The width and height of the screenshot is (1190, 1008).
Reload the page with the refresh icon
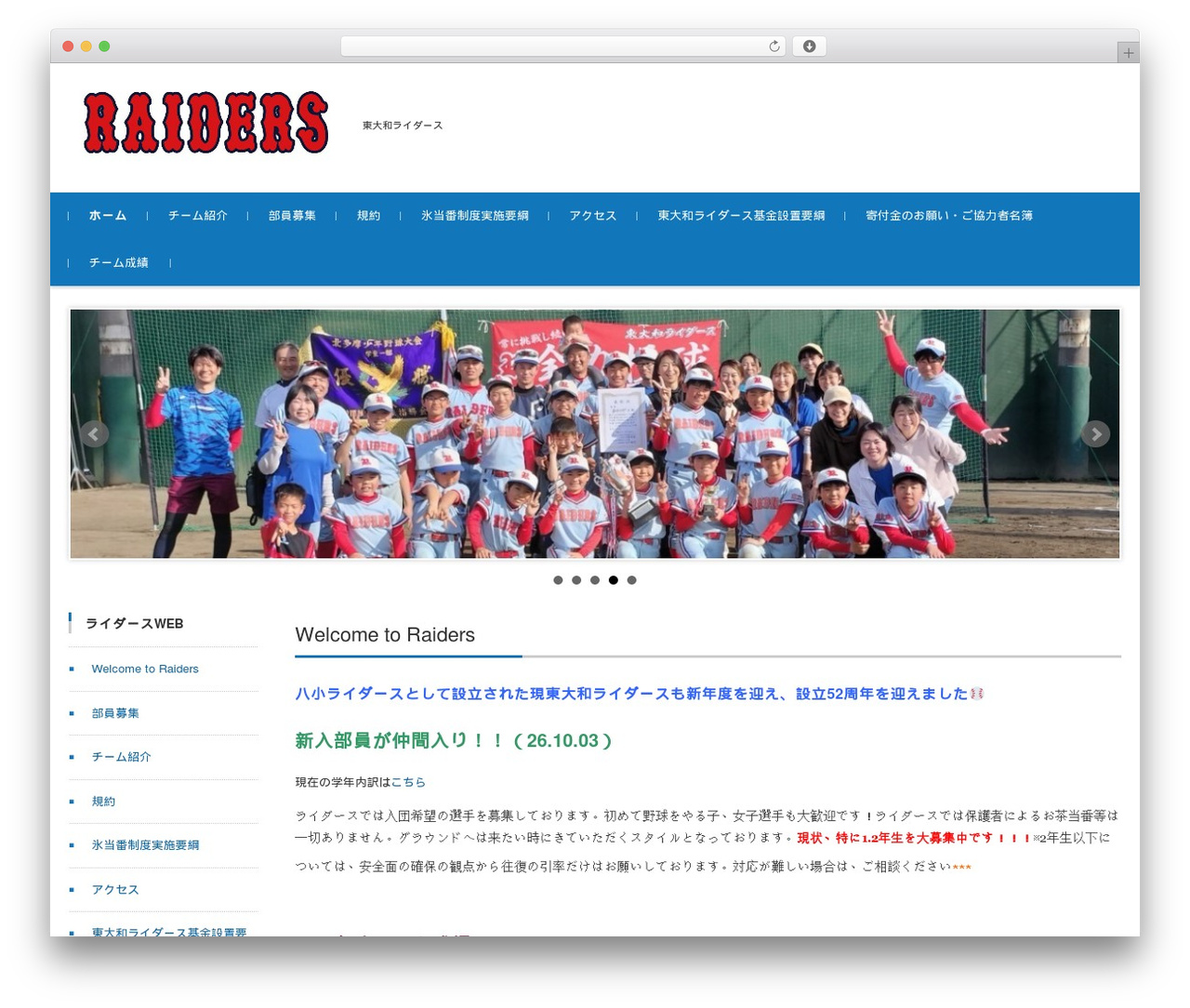[x=774, y=46]
